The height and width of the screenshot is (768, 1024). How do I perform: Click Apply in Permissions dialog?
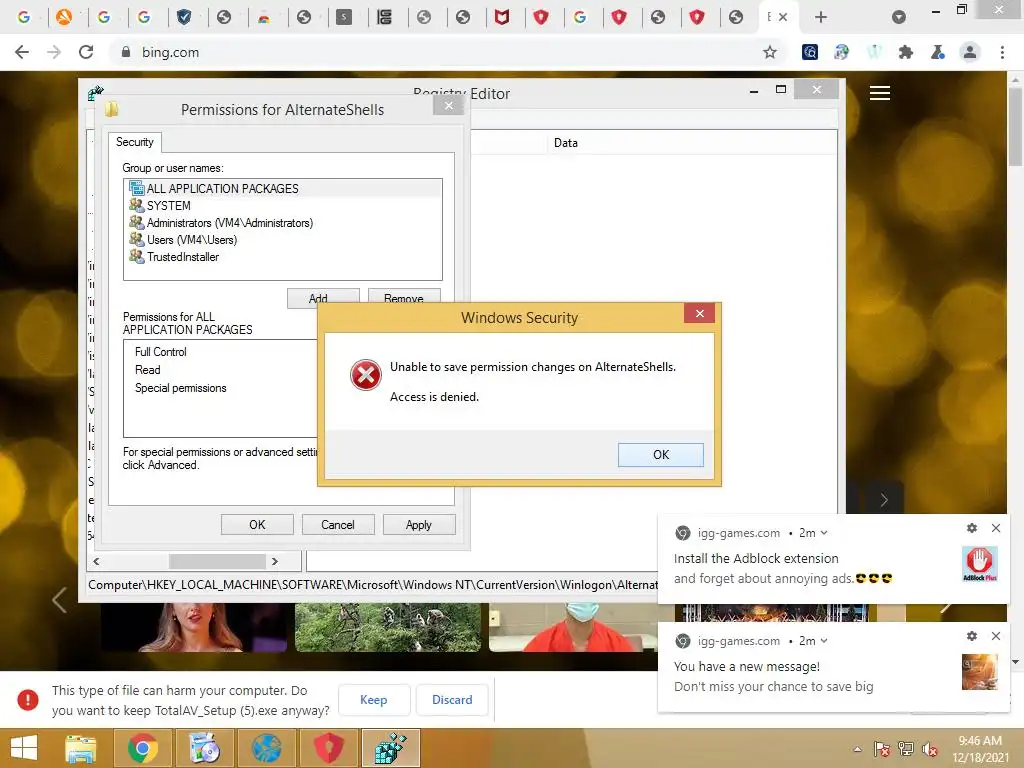point(419,524)
